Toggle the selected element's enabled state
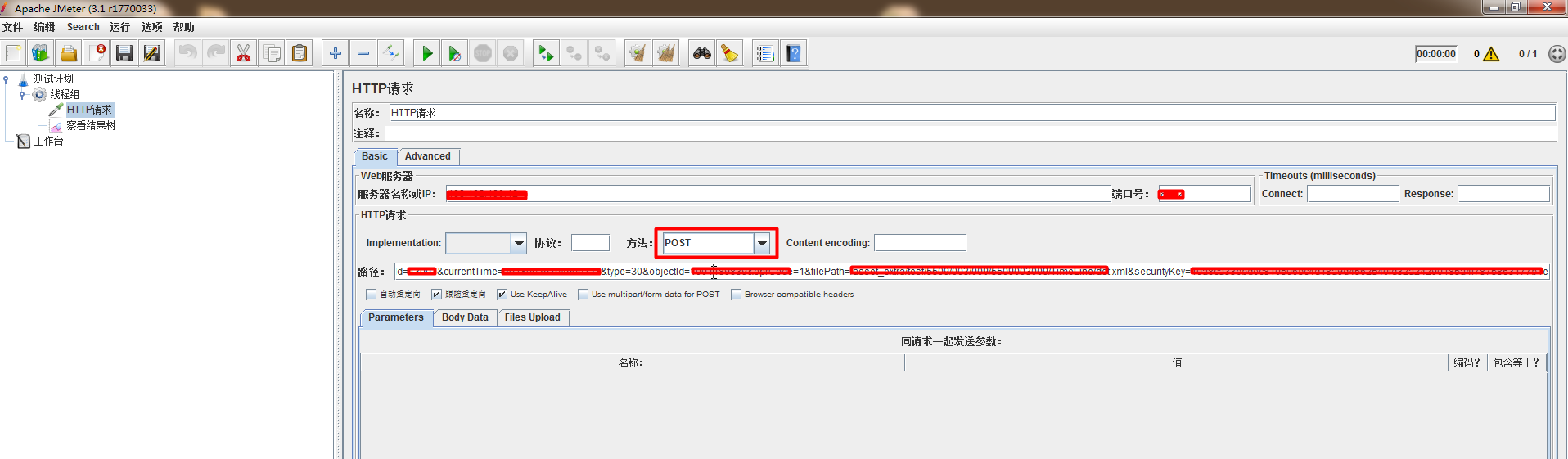Viewport: 1568px width, 459px height. coord(391,54)
